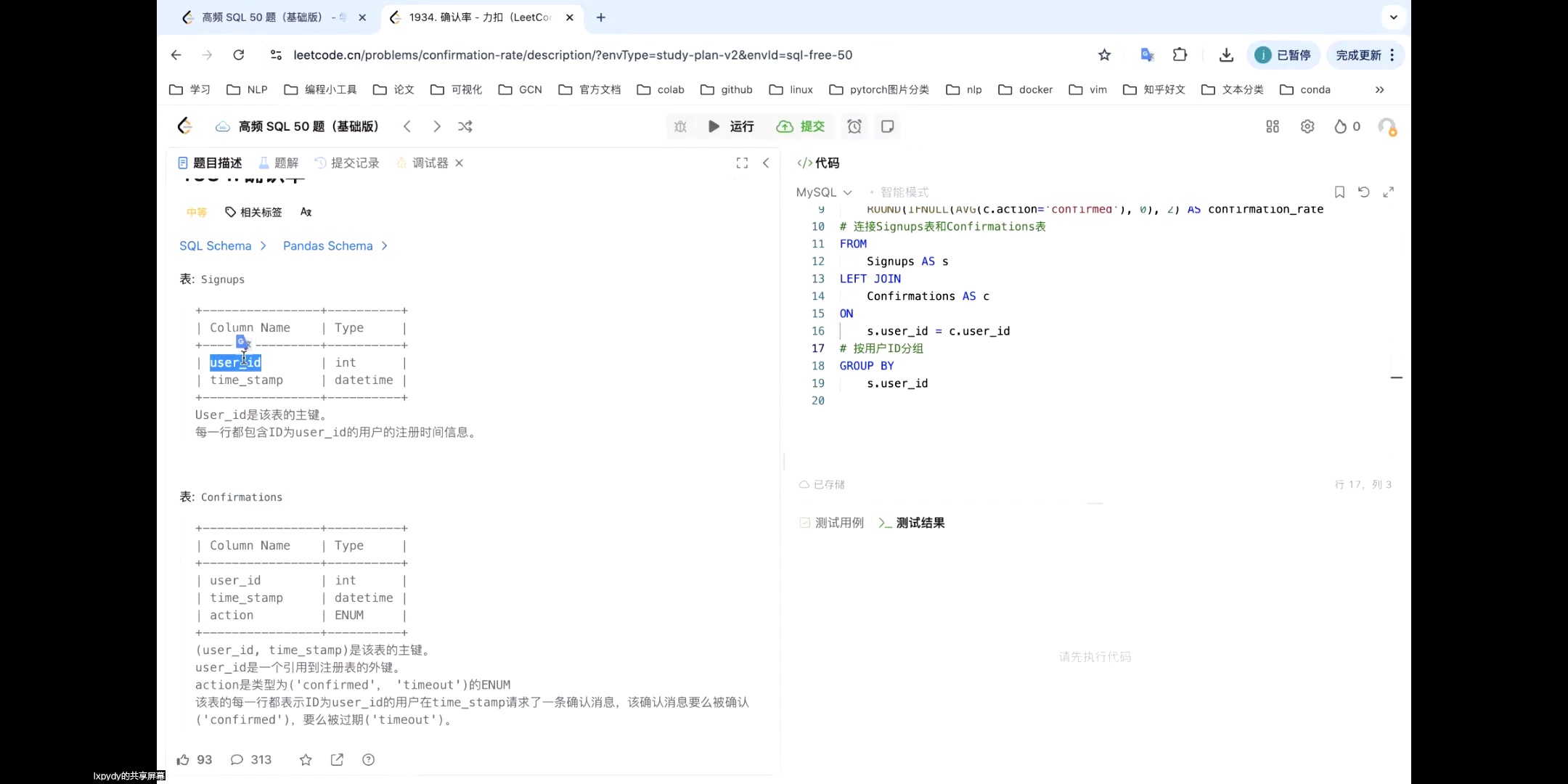This screenshot has height=784, width=1568.
Task: Expand code editor to fullscreen with arrows icon
Action: 1389,192
